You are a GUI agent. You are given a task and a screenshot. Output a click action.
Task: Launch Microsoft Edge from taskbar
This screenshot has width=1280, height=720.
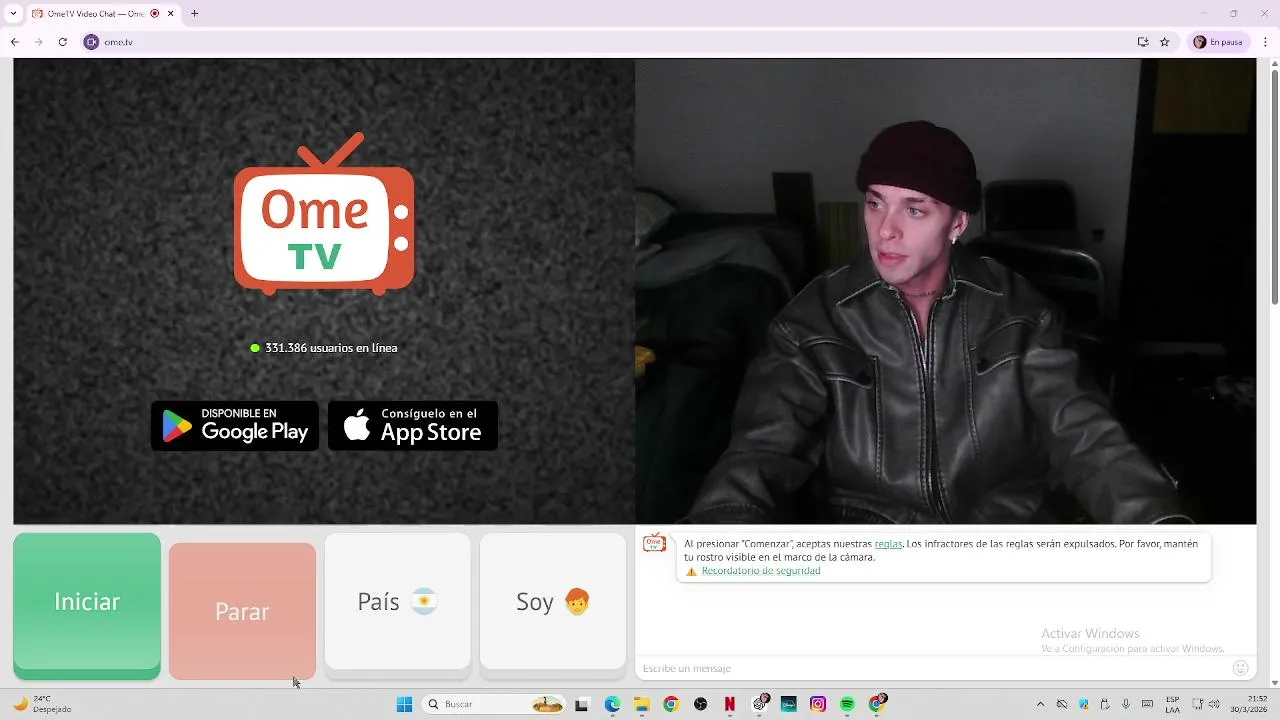tap(612, 704)
